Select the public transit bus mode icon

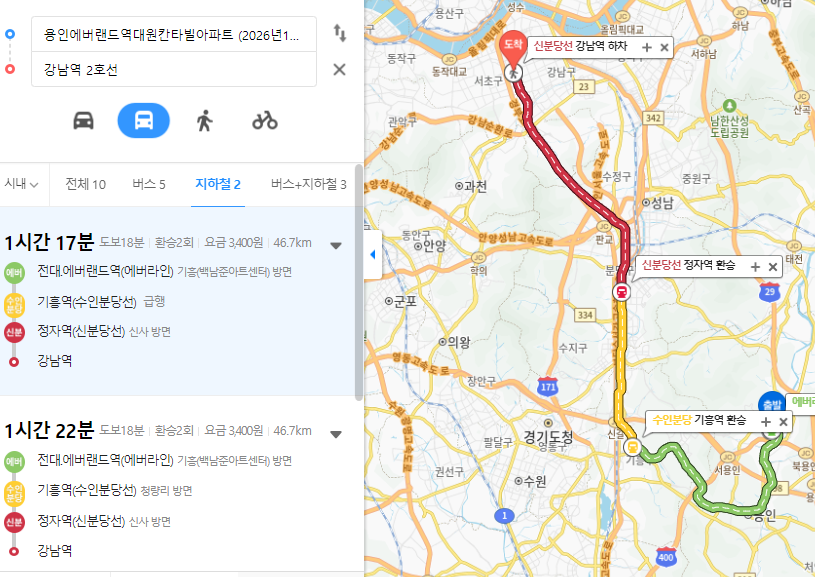click(143, 121)
